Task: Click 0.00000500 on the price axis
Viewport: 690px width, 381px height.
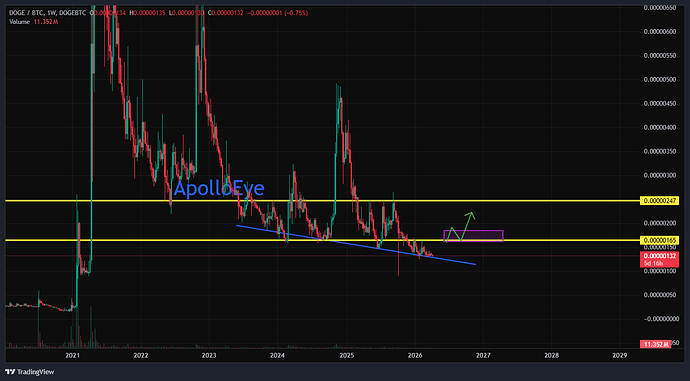Action: coord(660,80)
